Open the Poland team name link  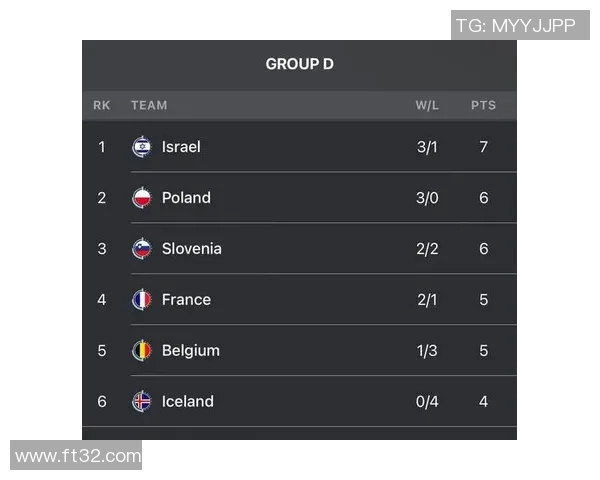[186, 198]
